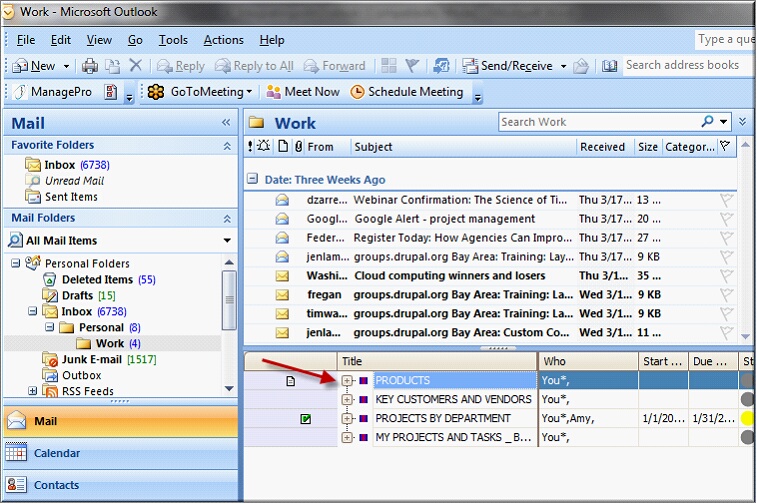Click the Attachment paperclip column header
The height and width of the screenshot is (504, 757).
tap(298, 146)
